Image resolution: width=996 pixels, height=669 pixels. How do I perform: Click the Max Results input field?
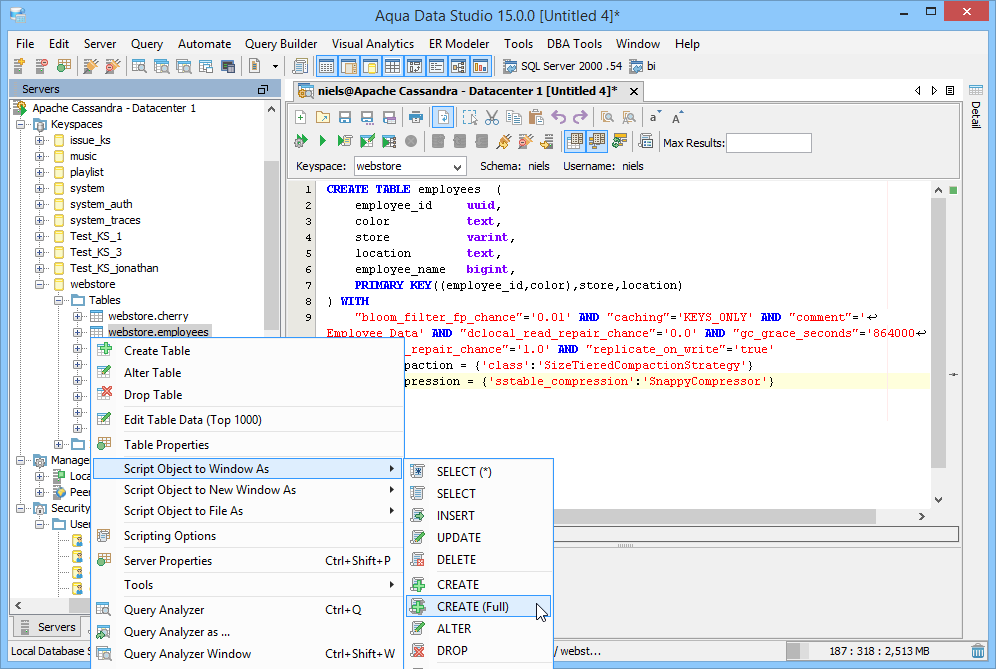[769, 143]
